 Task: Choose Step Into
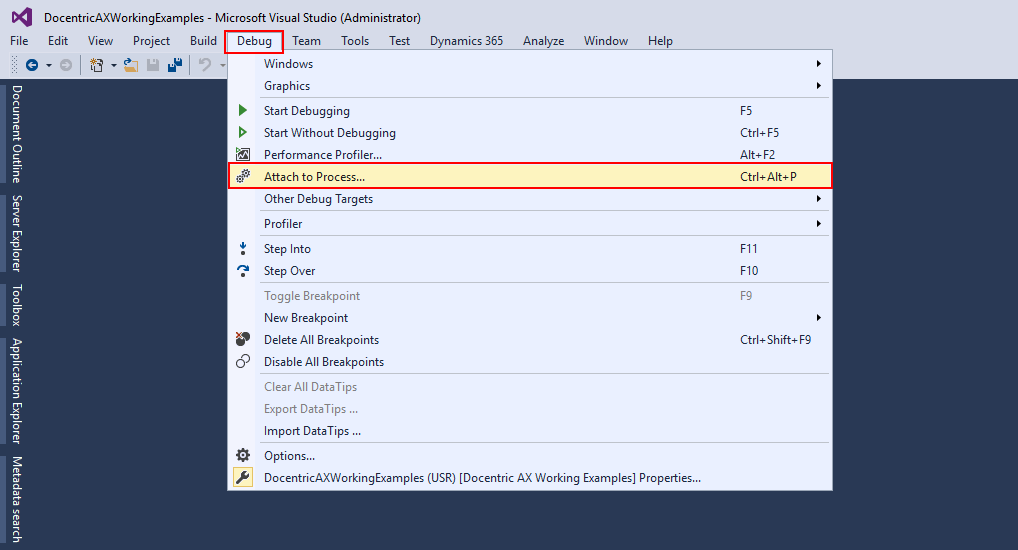pos(530,249)
